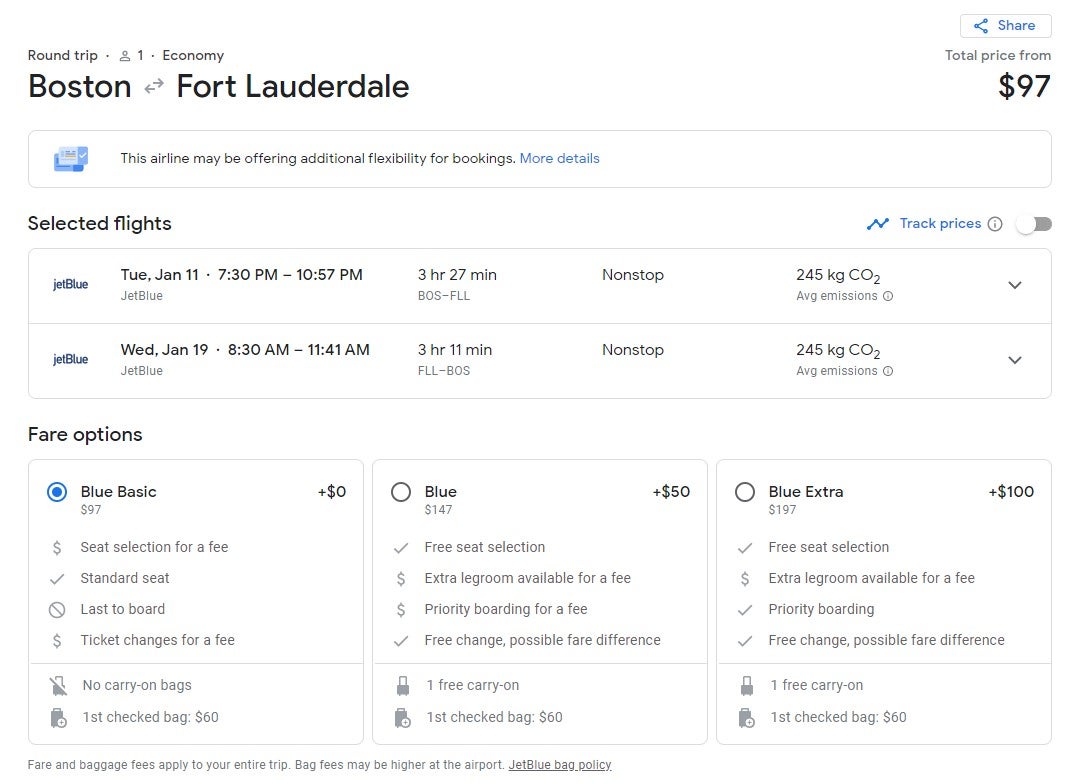
Task: Open the Economy cabin class selector
Action: click(x=193, y=55)
